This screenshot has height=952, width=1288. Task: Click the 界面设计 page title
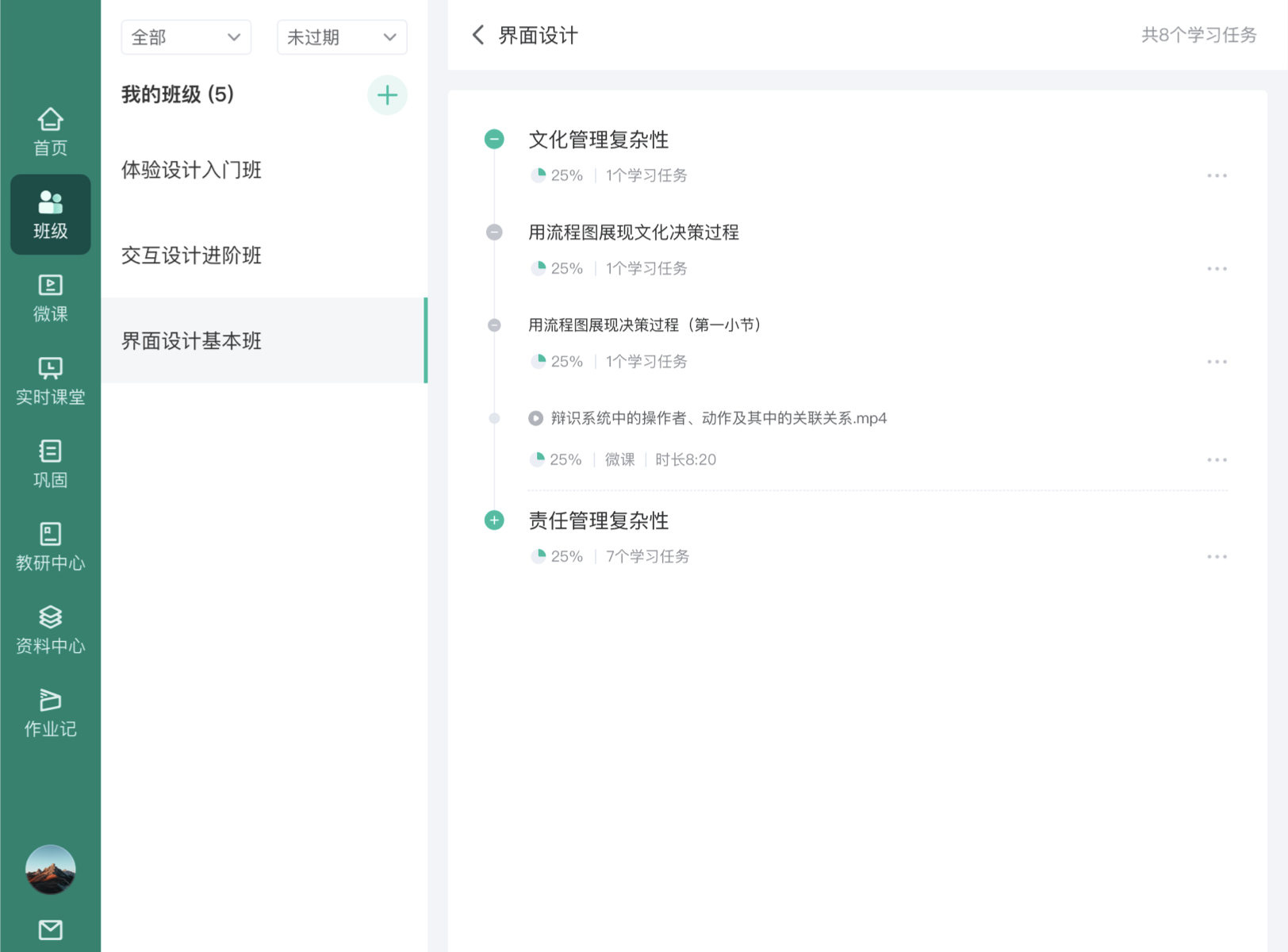tap(539, 35)
